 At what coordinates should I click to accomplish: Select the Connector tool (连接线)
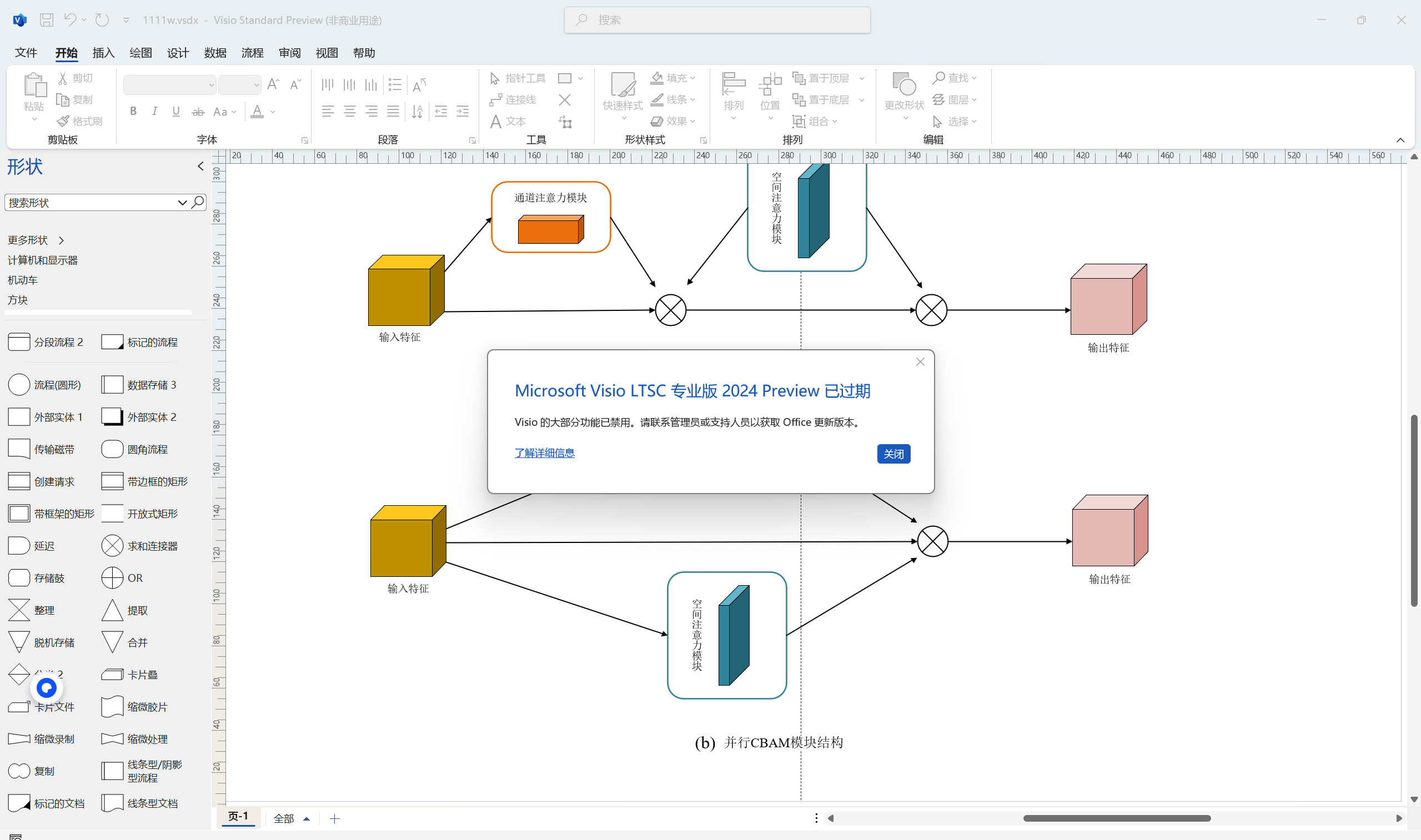point(513,99)
